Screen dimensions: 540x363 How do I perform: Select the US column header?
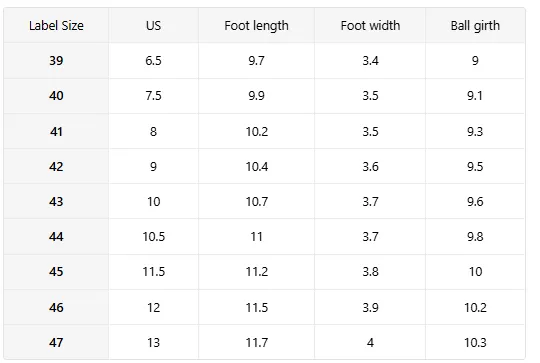click(x=153, y=25)
